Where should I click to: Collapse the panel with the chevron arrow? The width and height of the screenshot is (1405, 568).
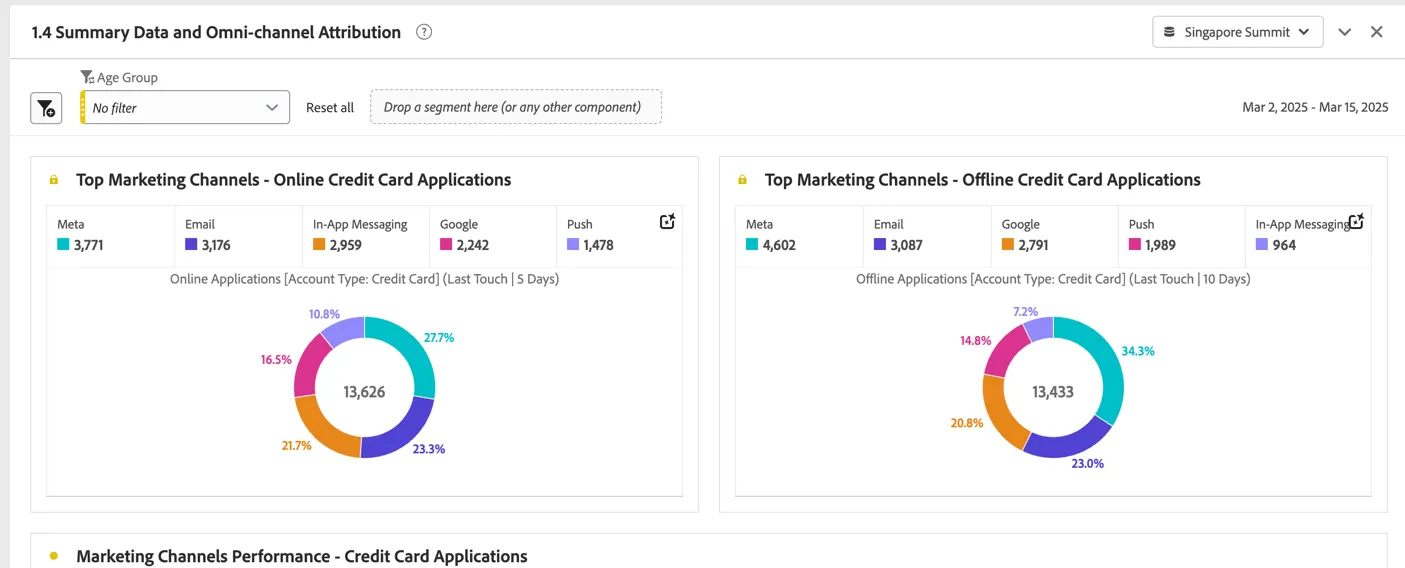(1345, 32)
